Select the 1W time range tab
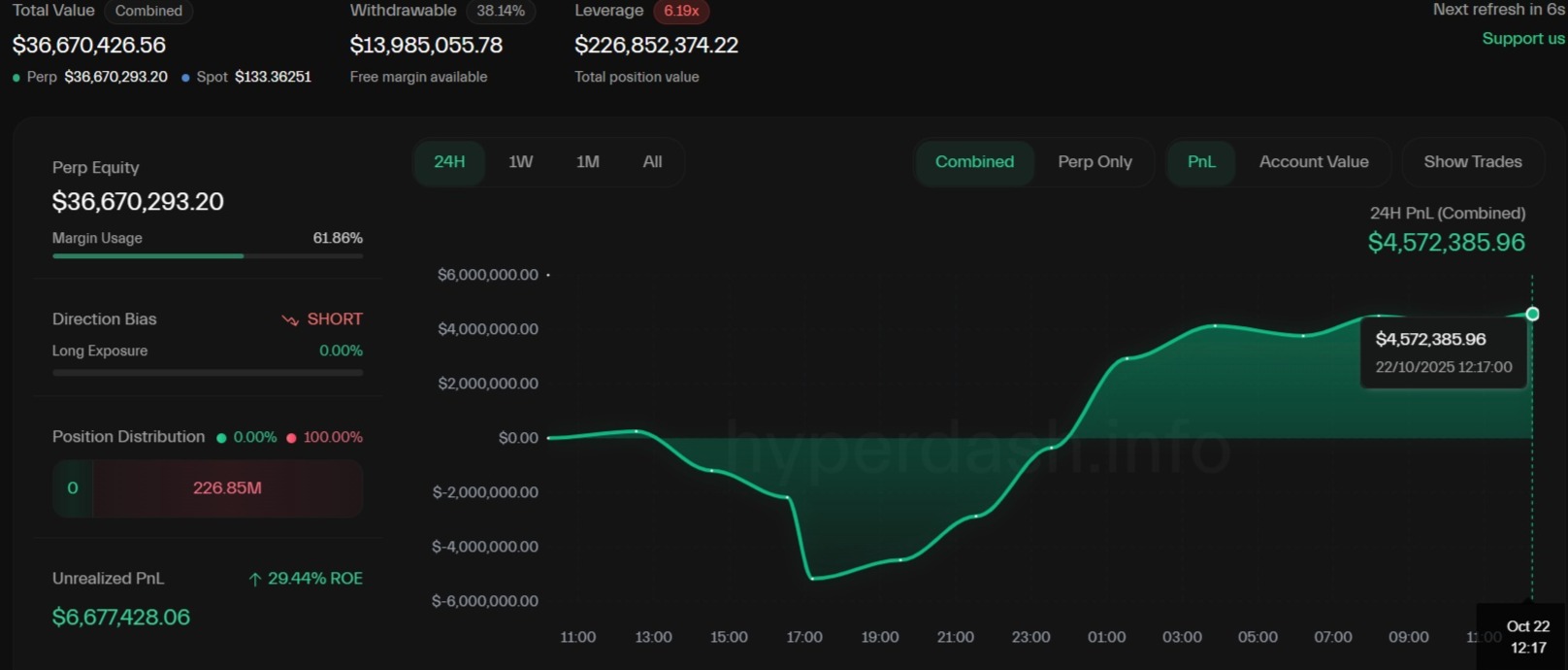 pyautogui.click(x=520, y=162)
